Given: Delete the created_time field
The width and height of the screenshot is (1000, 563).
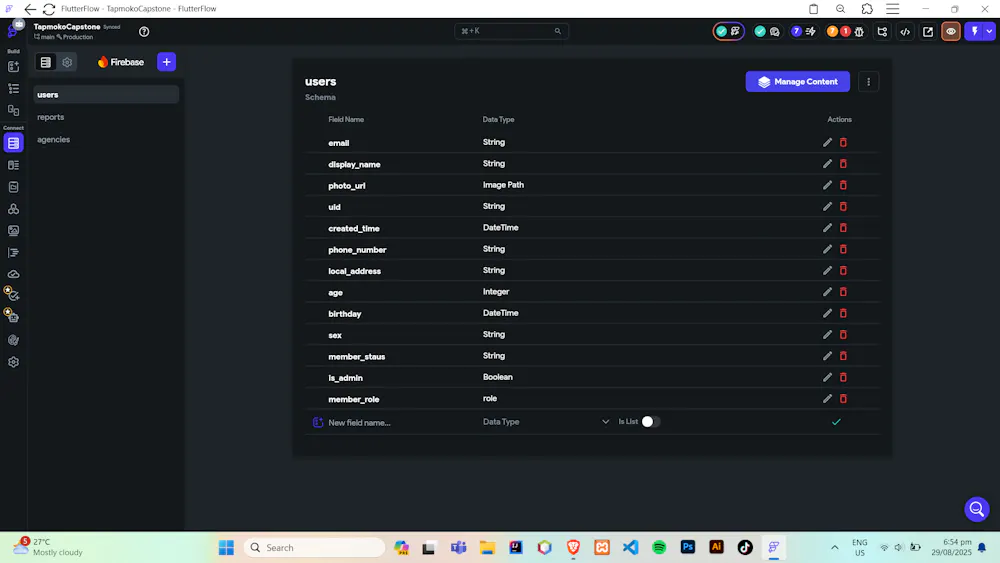Looking at the screenshot, I should 843,228.
